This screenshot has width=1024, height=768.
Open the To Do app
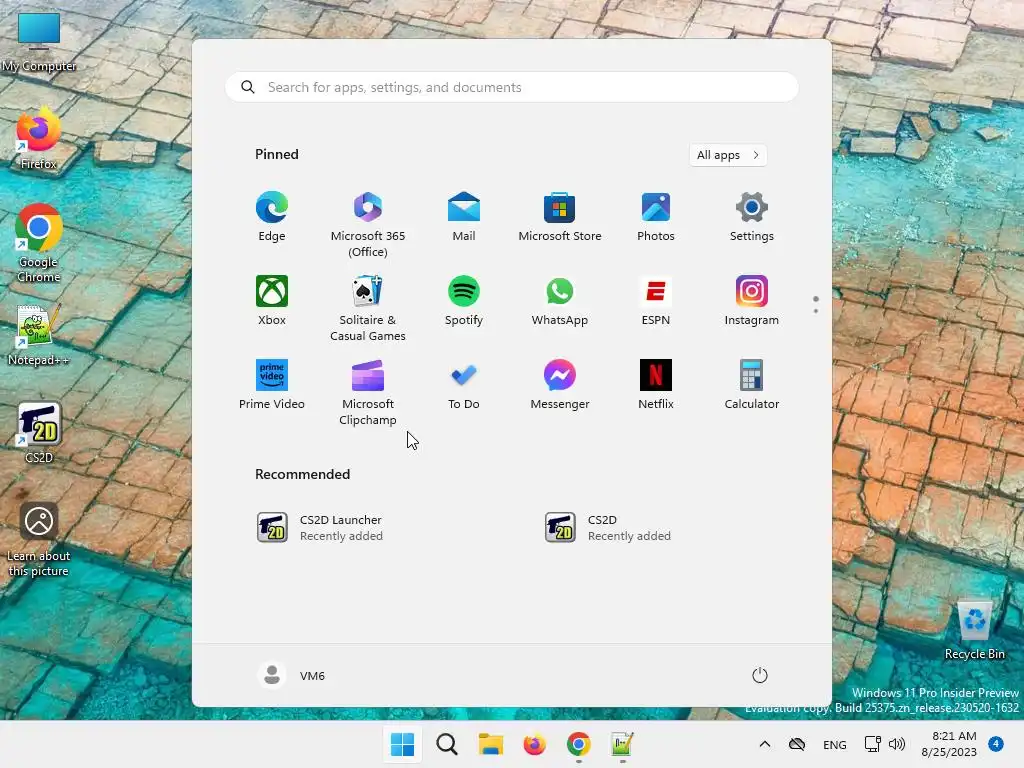tap(464, 385)
